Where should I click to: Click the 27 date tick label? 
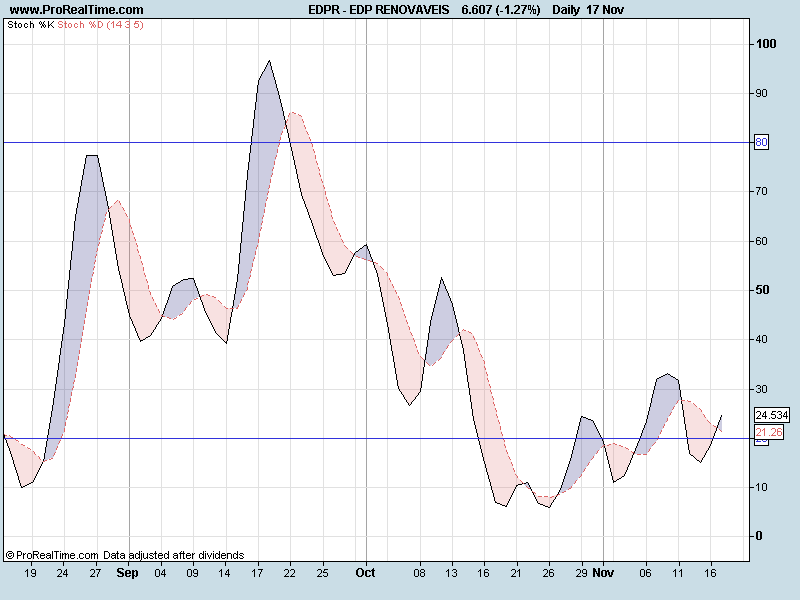coord(95,573)
